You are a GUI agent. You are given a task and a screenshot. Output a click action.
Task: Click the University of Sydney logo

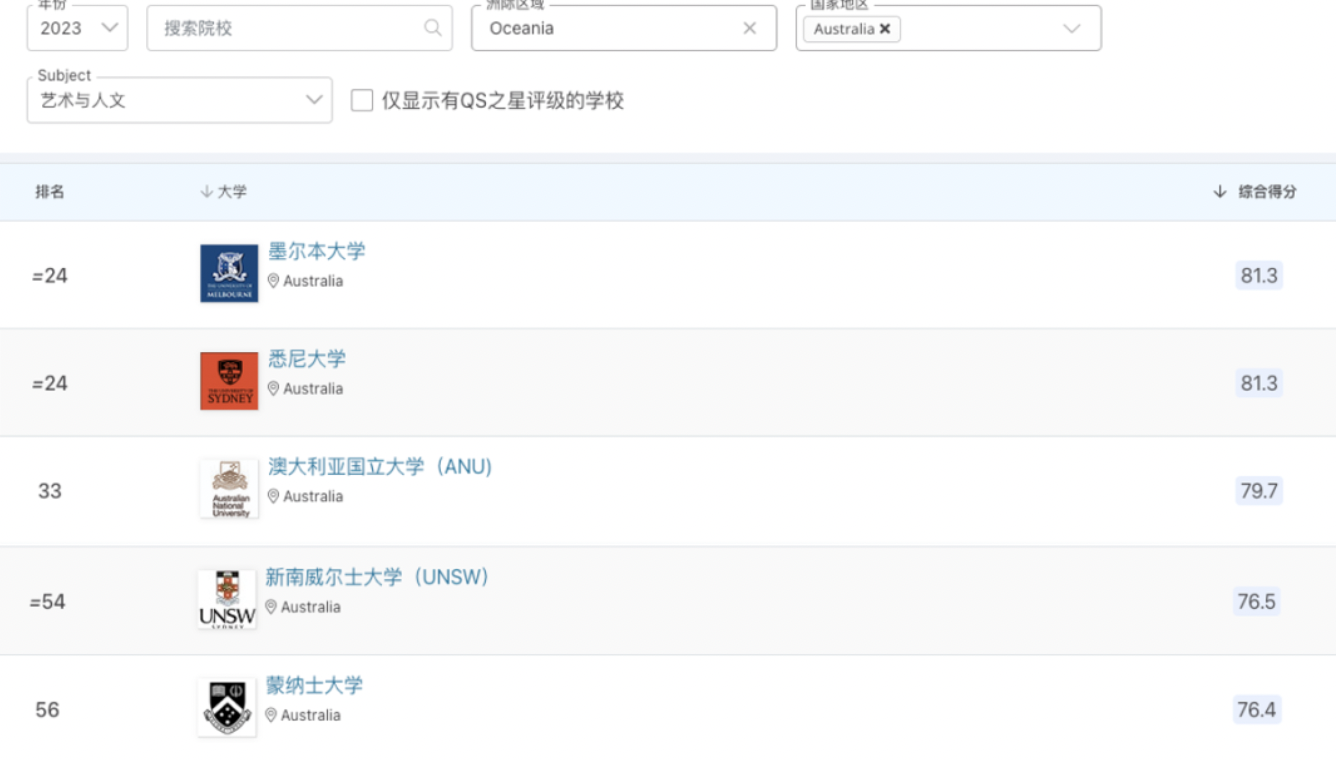pos(229,381)
